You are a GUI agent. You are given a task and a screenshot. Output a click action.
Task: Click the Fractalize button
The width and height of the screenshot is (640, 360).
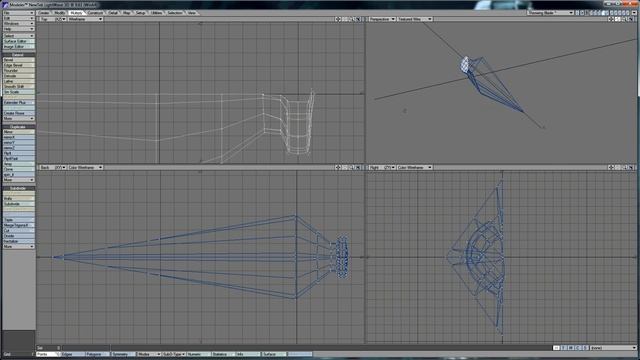pos(19,241)
